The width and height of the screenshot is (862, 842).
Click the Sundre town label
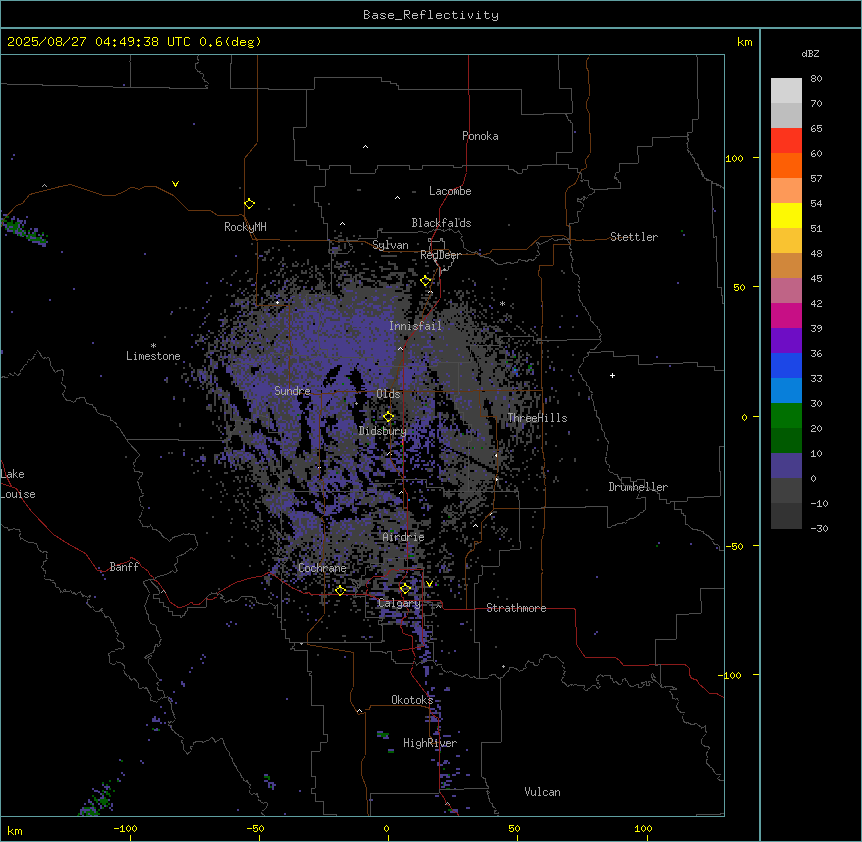coord(292,391)
